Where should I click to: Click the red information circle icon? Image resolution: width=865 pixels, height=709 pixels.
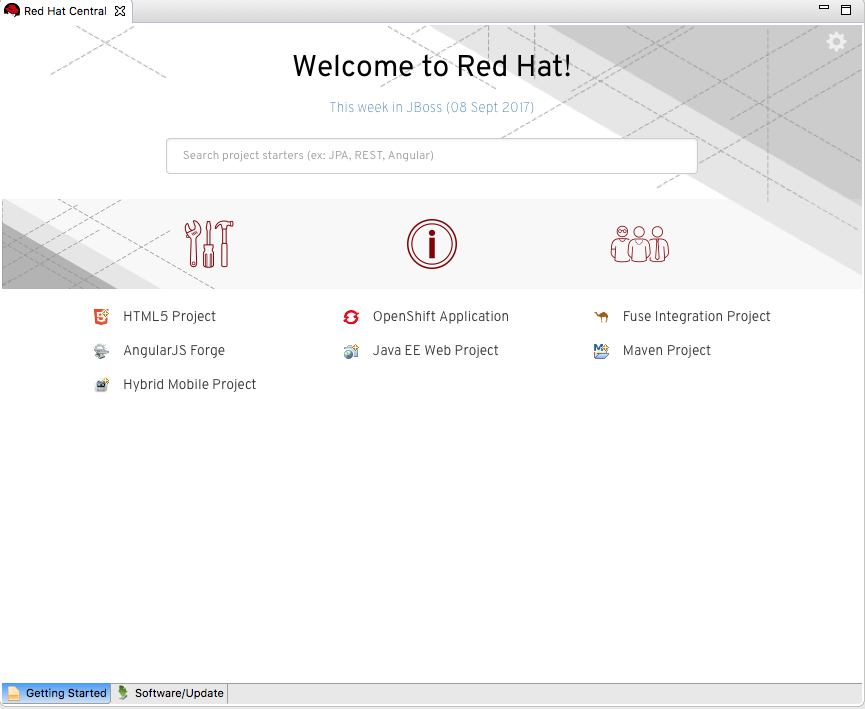(x=431, y=243)
